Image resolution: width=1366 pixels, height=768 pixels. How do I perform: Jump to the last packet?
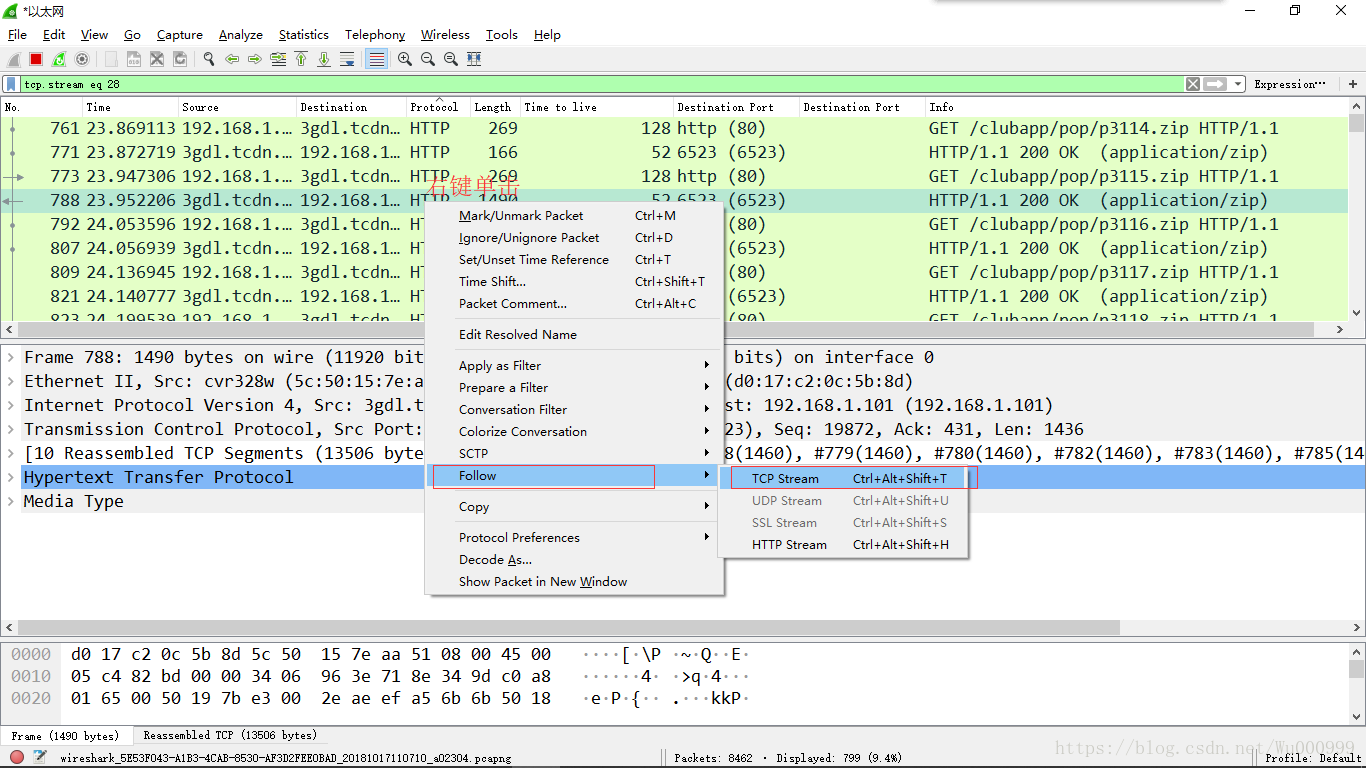[x=324, y=59]
